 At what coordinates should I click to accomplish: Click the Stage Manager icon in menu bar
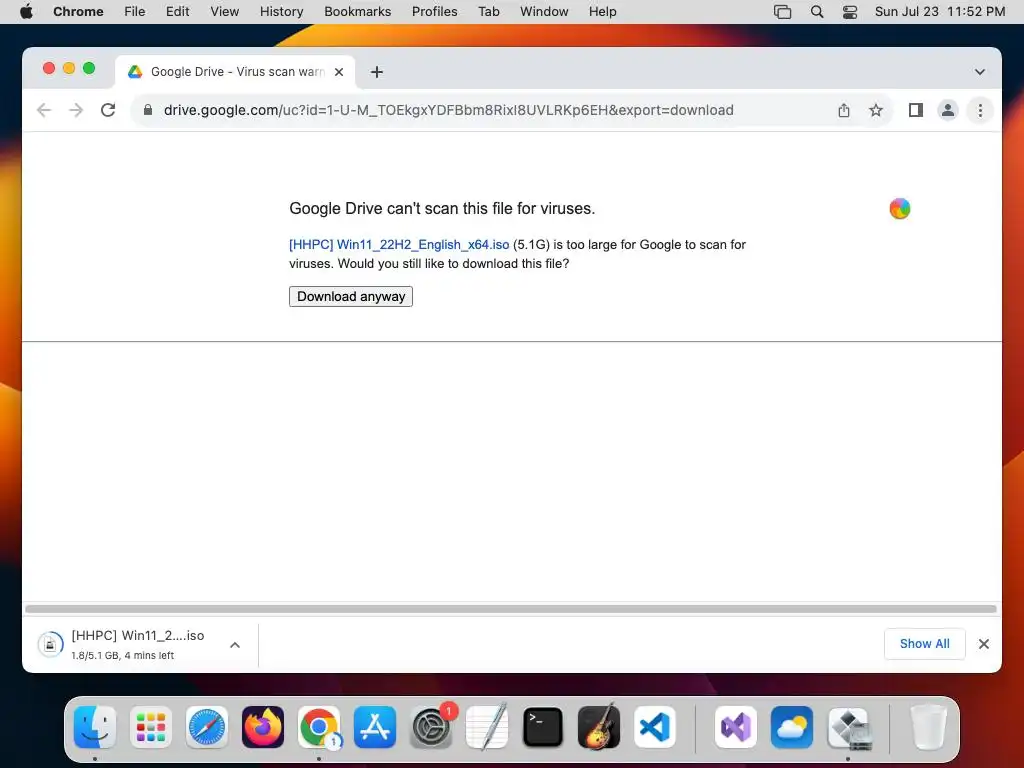[x=782, y=12]
